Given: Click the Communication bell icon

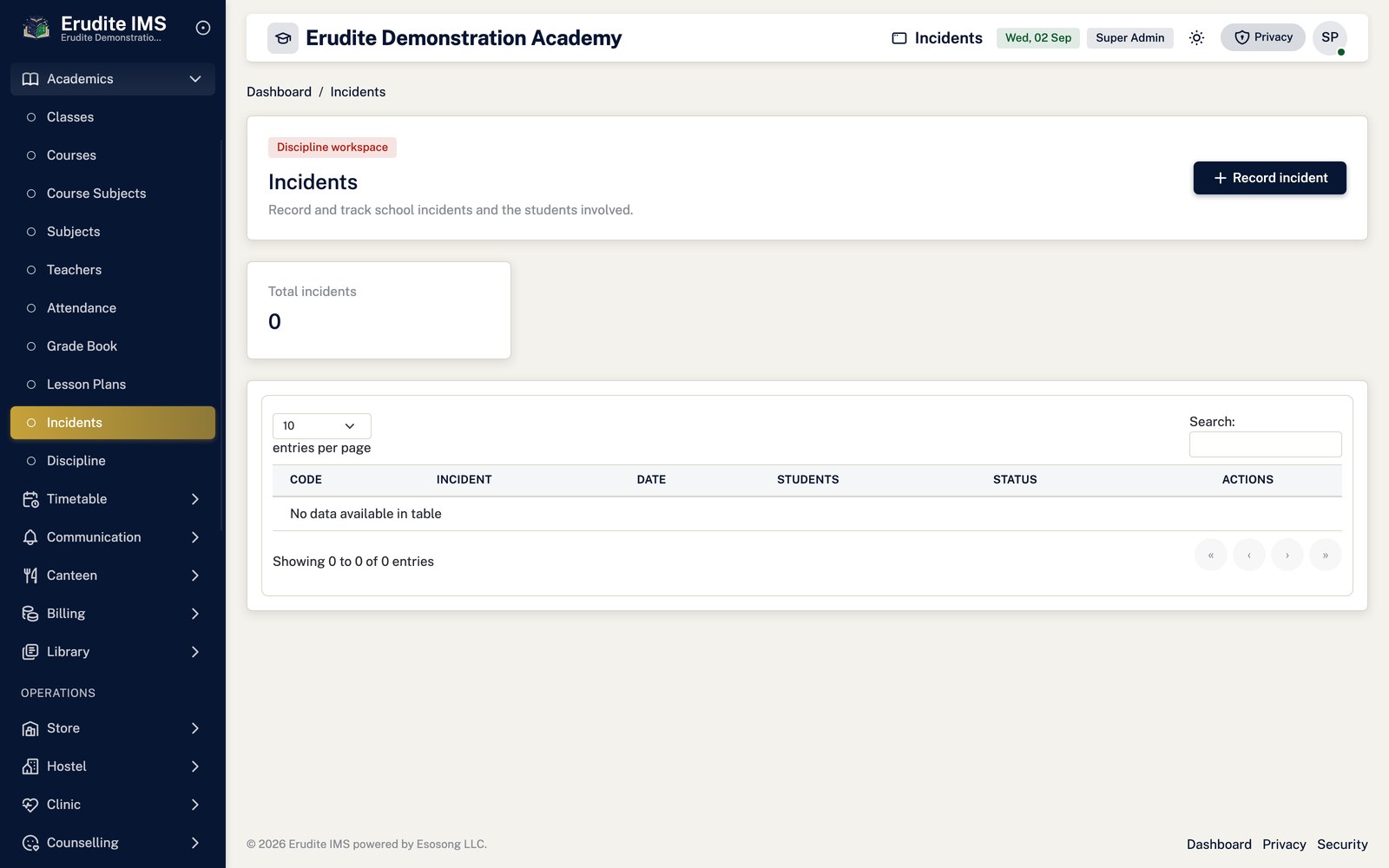Looking at the screenshot, I should pyautogui.click(x=30, y=537).
